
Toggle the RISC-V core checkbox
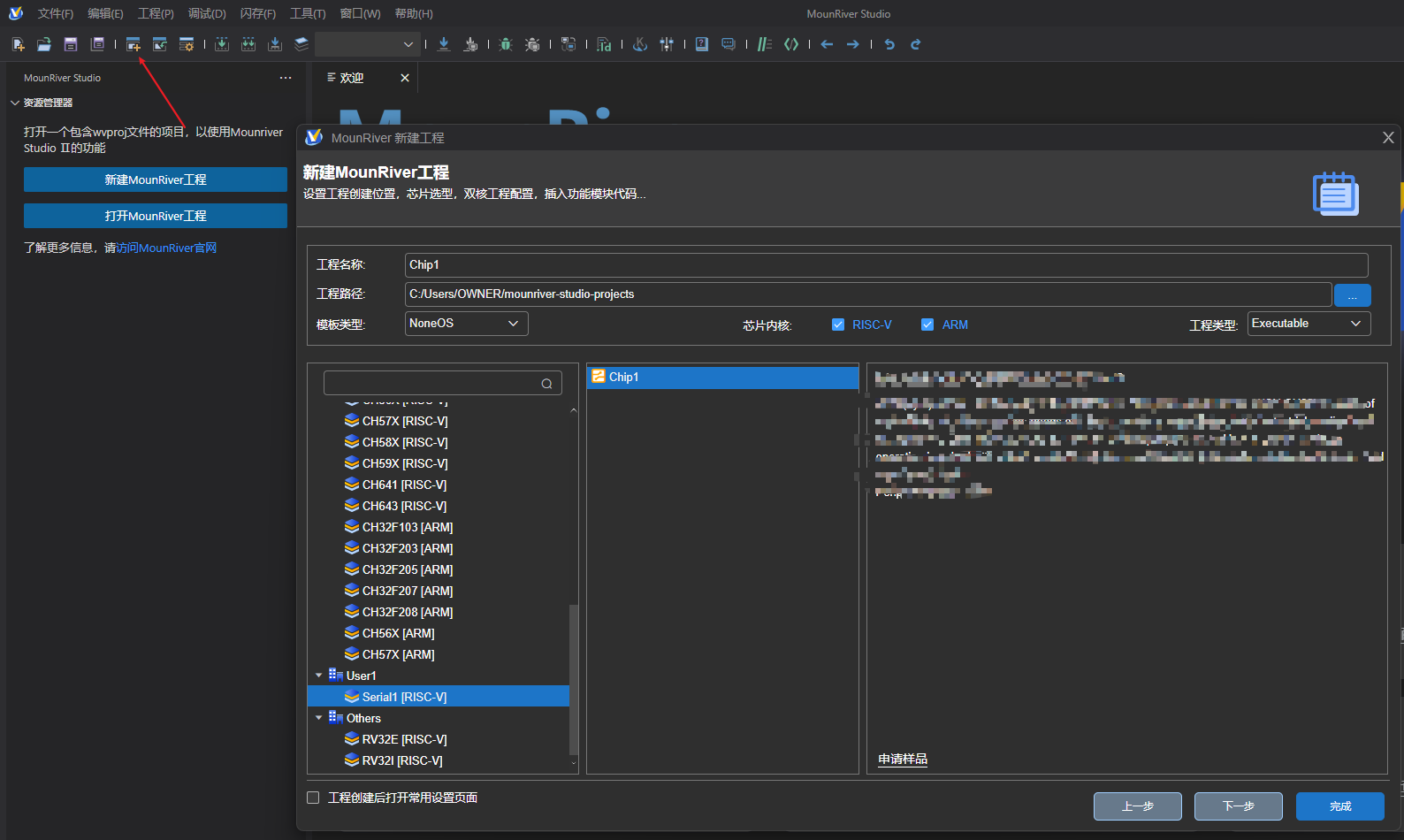click(x=838, y=325)
